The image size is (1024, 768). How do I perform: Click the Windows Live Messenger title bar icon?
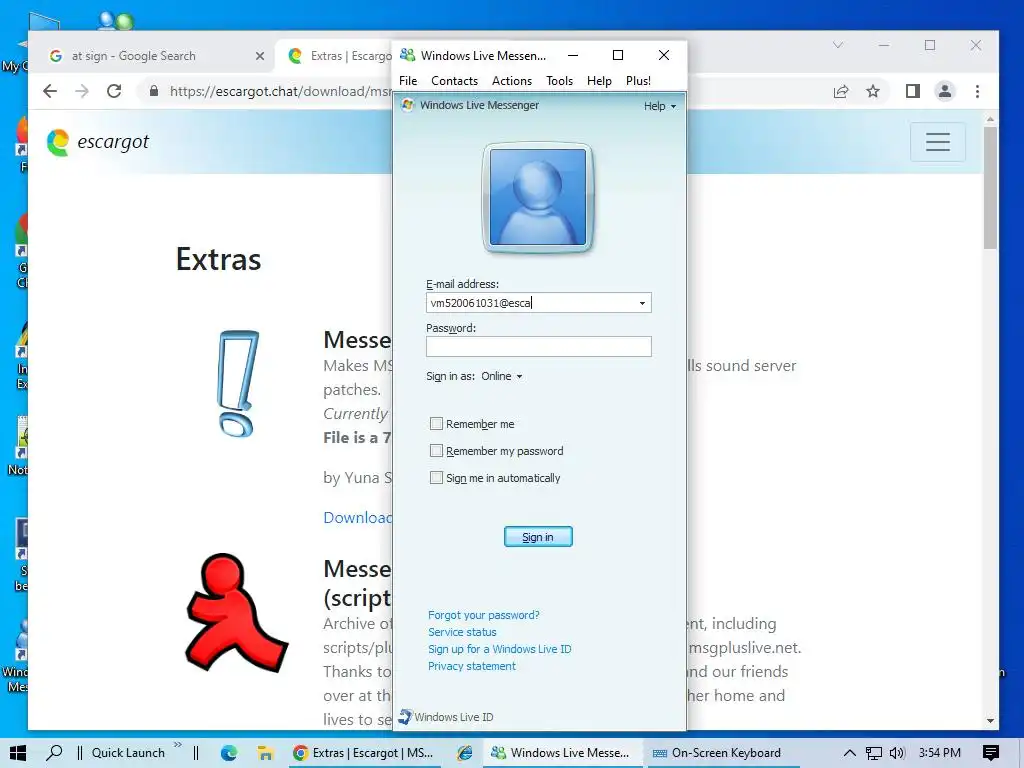[x=408, y=55]
